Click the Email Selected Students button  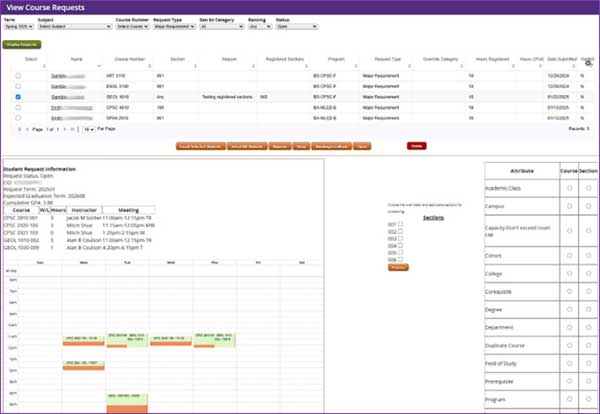click(x=201, y=146)
